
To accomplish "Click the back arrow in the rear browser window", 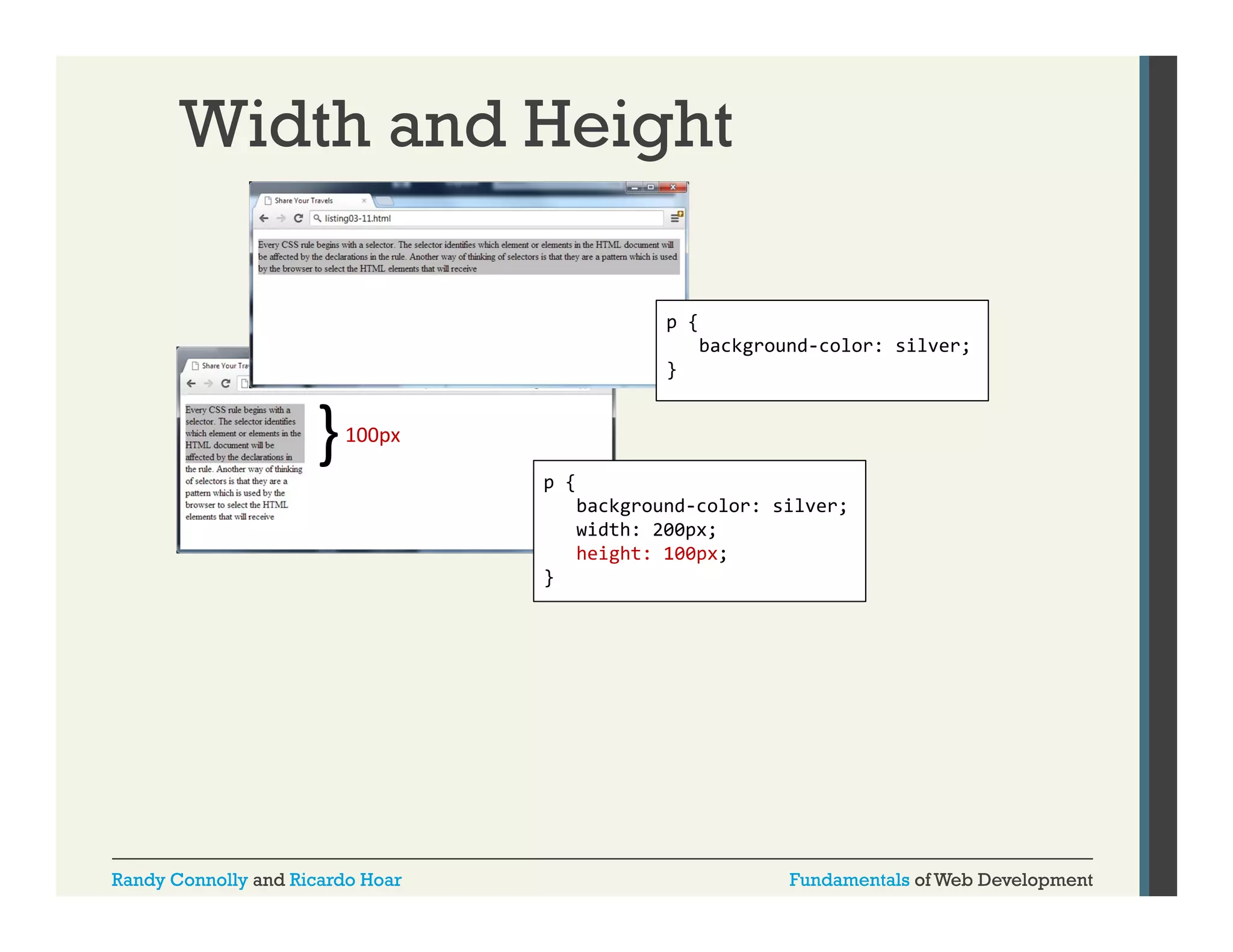I will point(191,383).
